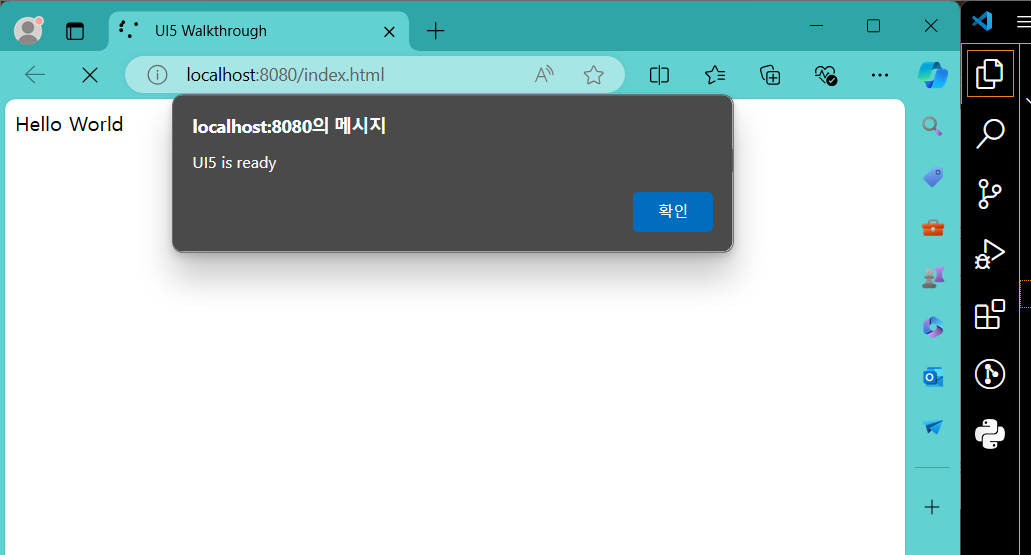Image resolution: width=1031 pixels, height=555 pixels.
Task: Open the Edge sidebar Tools briefcase
Action: [932, 228]
